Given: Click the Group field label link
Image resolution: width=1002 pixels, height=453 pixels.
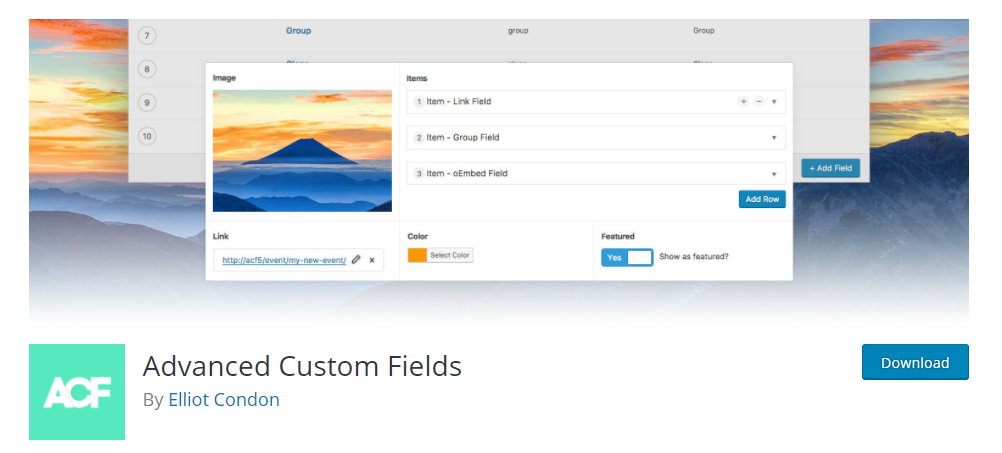Looking at the screenshot, I should (298, 31).
